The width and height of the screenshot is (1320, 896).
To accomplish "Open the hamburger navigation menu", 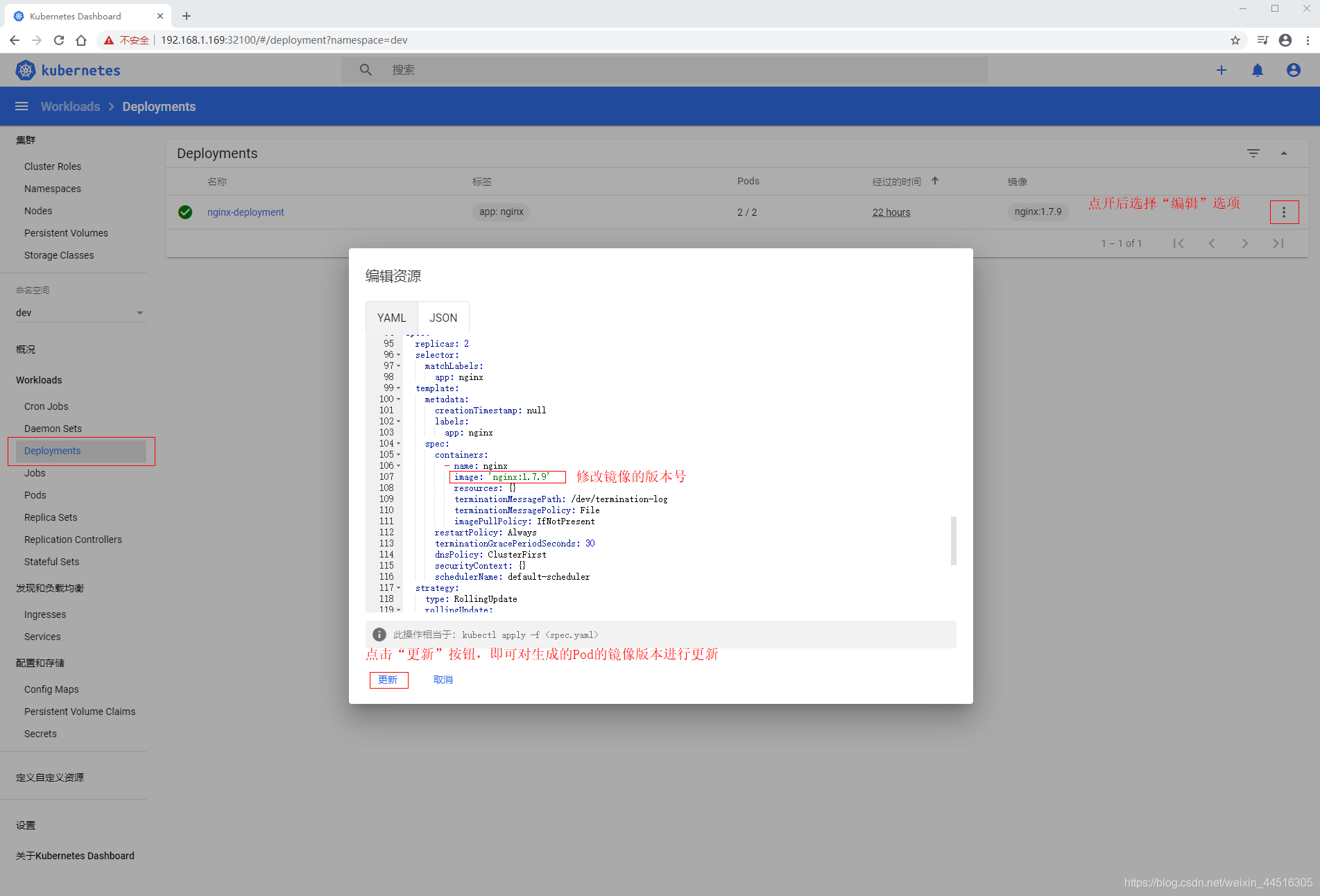I will (x=22, y=106).
